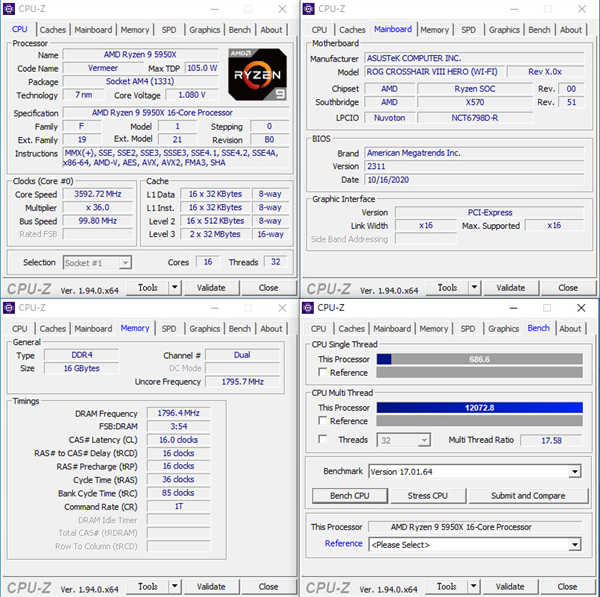This screenshot has height=597, width=600.
Task: Click Close in the CPU window
Action: (268, 288)
